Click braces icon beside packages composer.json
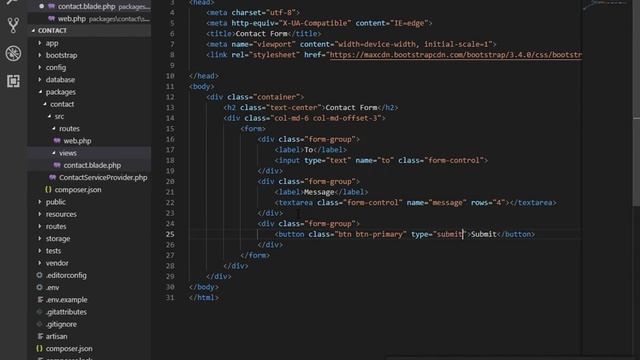Screen dimensions: 640x360 [48, 189]
